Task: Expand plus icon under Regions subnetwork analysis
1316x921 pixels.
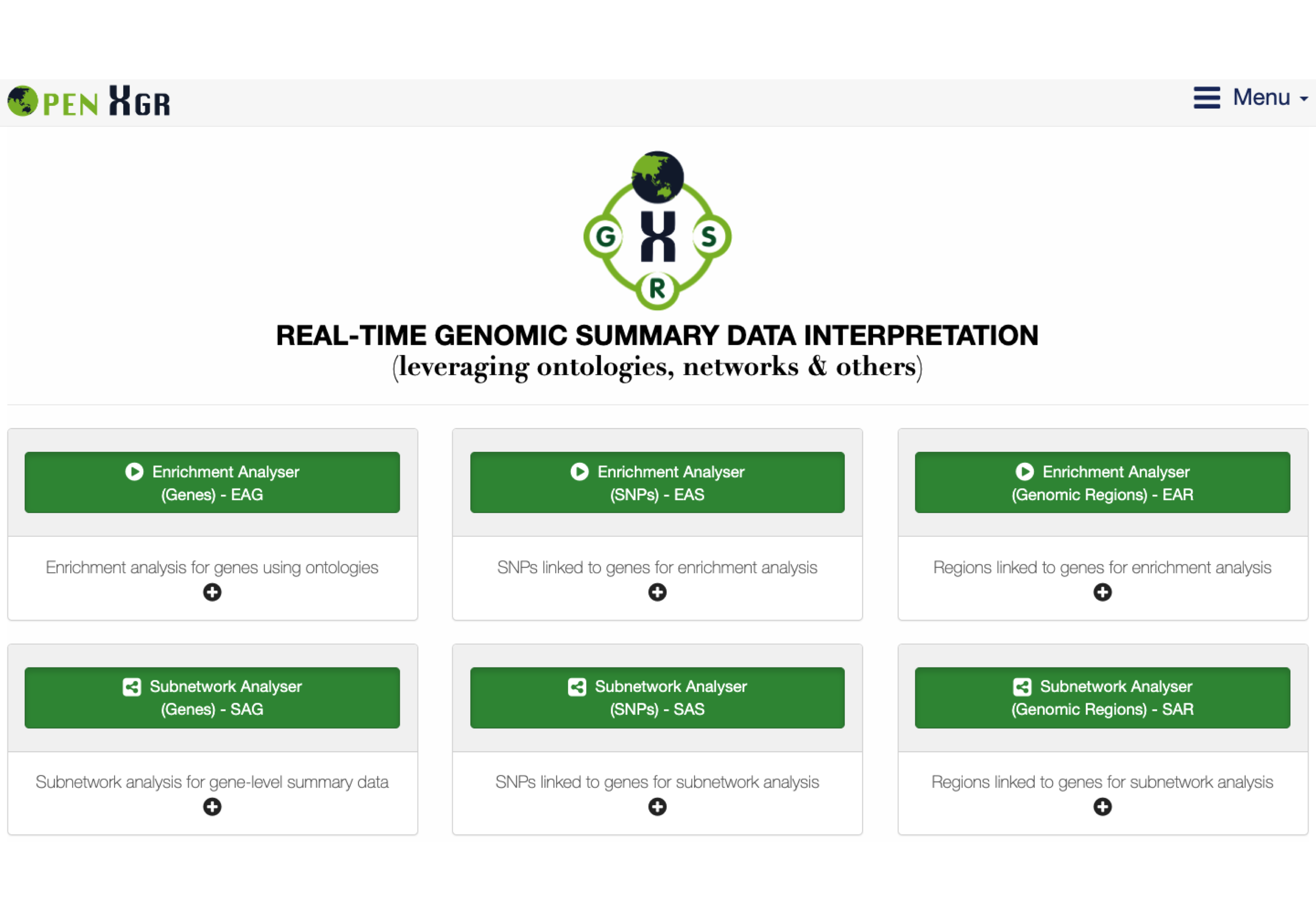Action: 1102,807
